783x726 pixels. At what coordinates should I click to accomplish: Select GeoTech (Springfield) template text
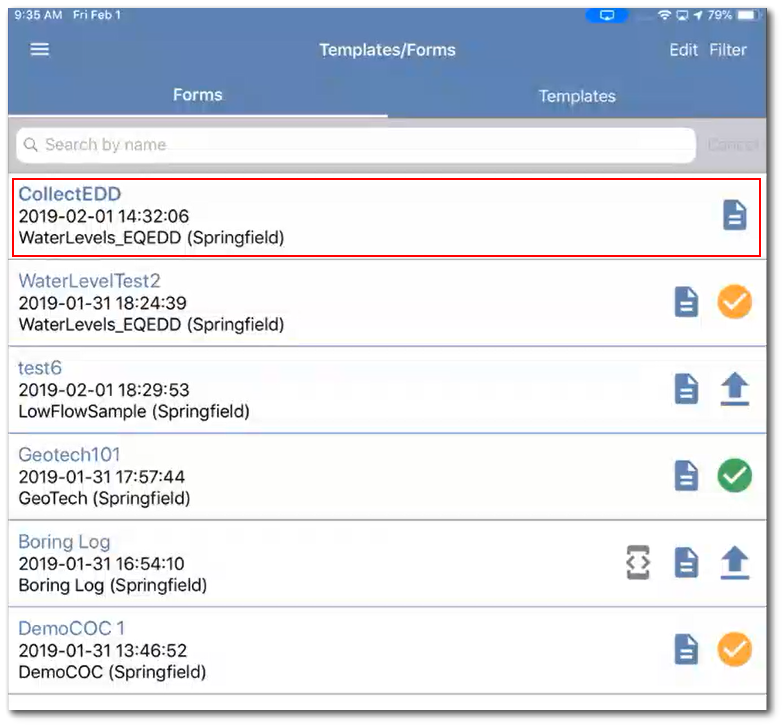pyautogui.click(x=104, y=499)
